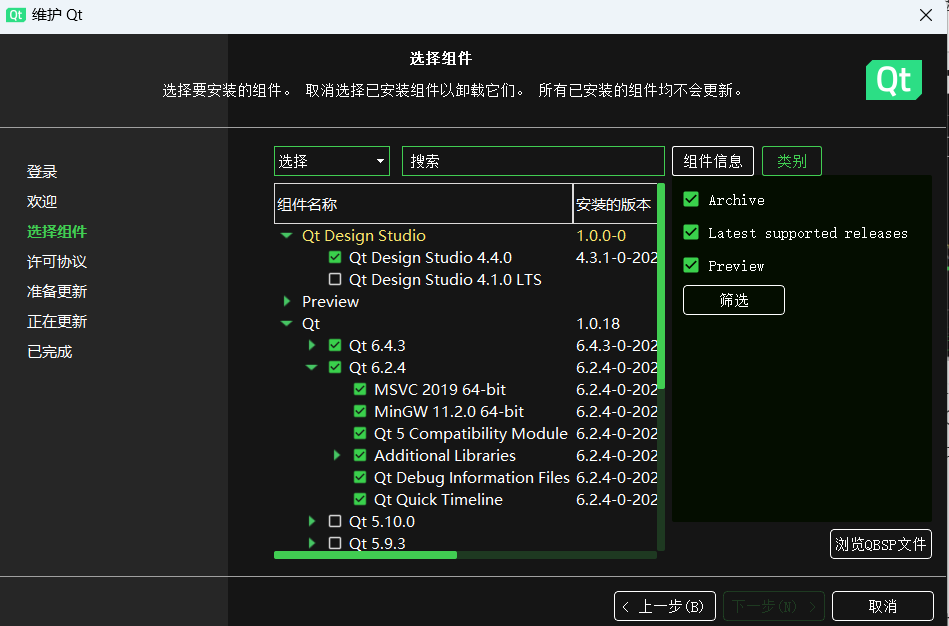This screenshot has width=949, height=626.
Task: Click the horizontal scrollbar under component tree
Action: click(465, 555)
